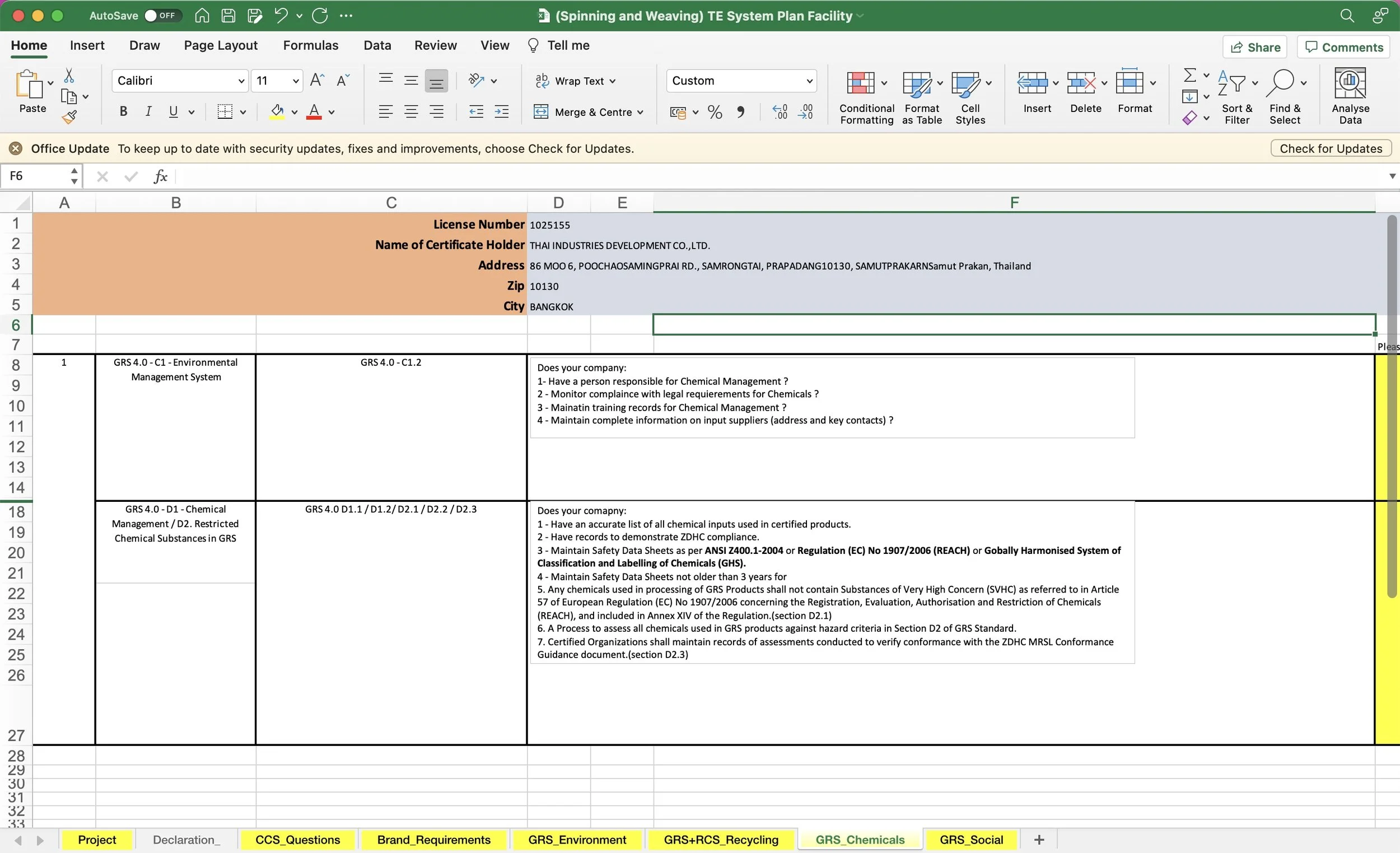
Task: Open Analyse Data
Action: (1350, 96)
